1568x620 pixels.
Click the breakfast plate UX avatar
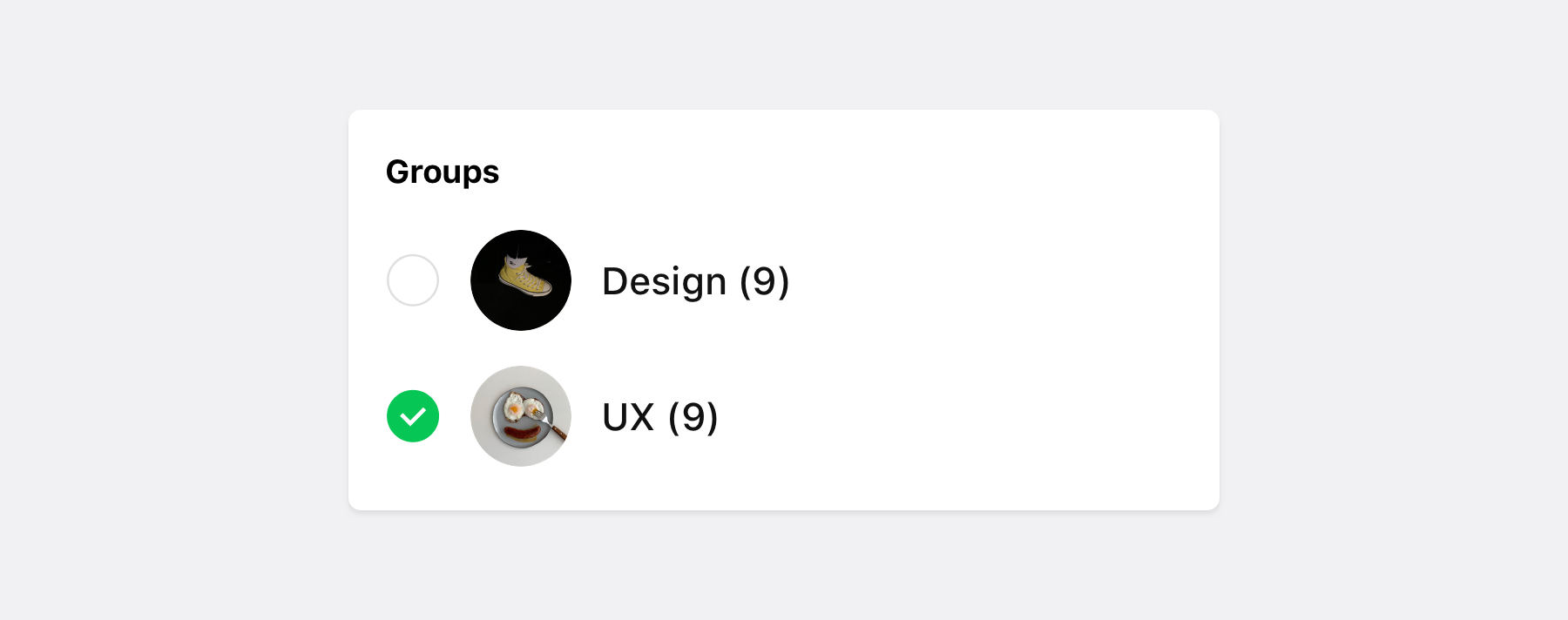(x=521, y=416)
